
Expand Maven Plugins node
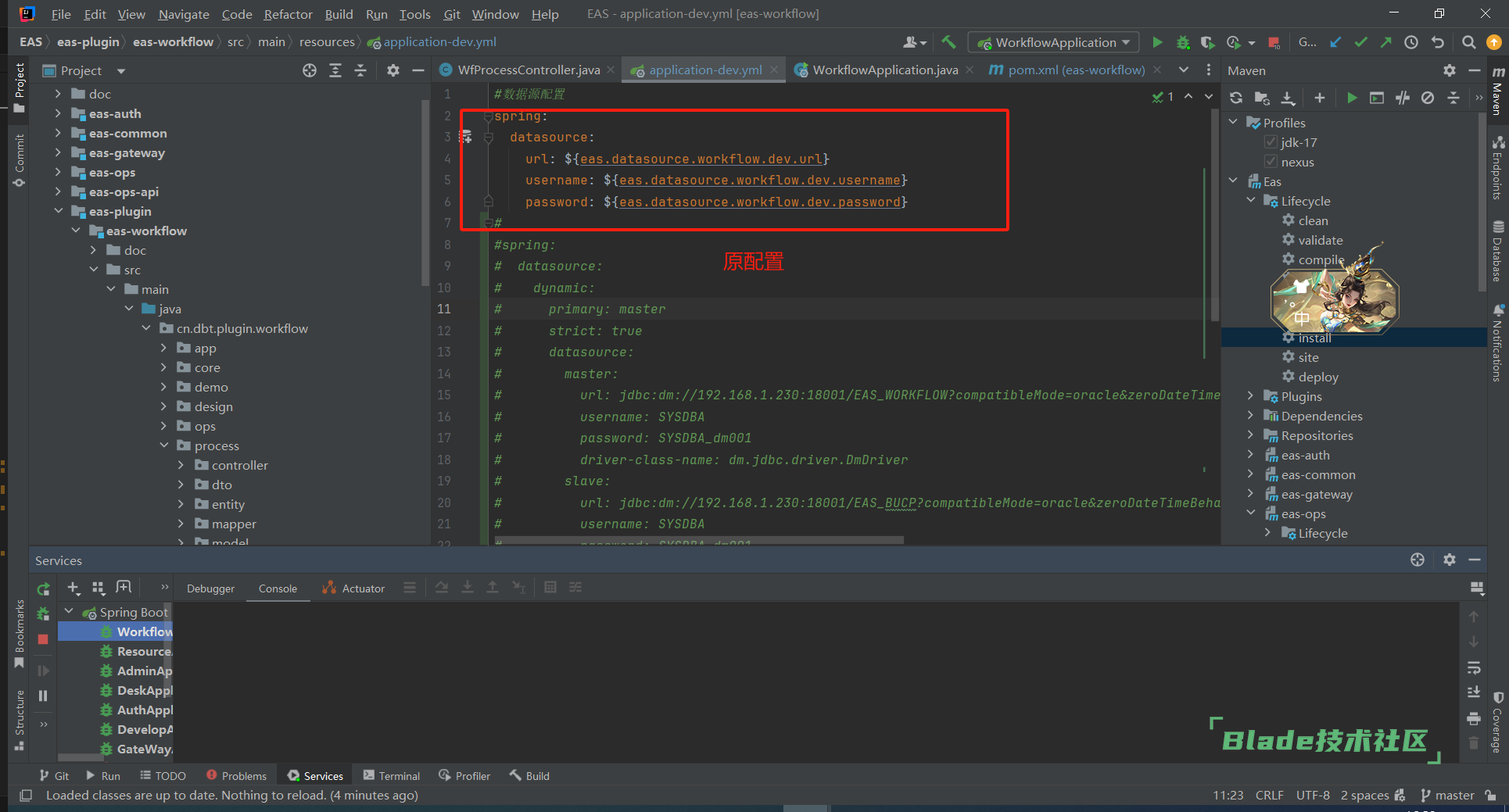pyautogui.click(x=1250, y=396)
